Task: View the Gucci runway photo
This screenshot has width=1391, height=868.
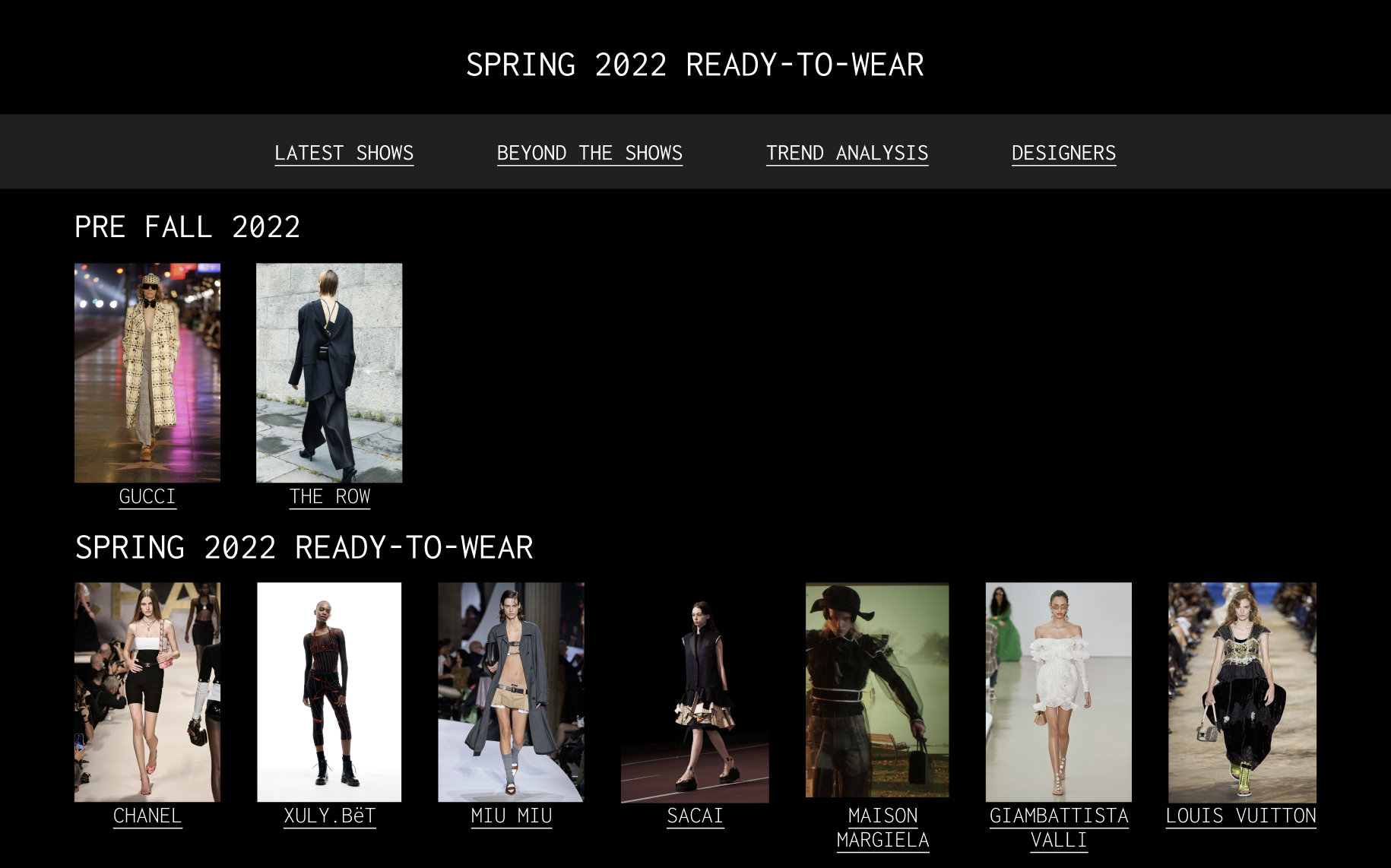Action: (x=147, y=372)
